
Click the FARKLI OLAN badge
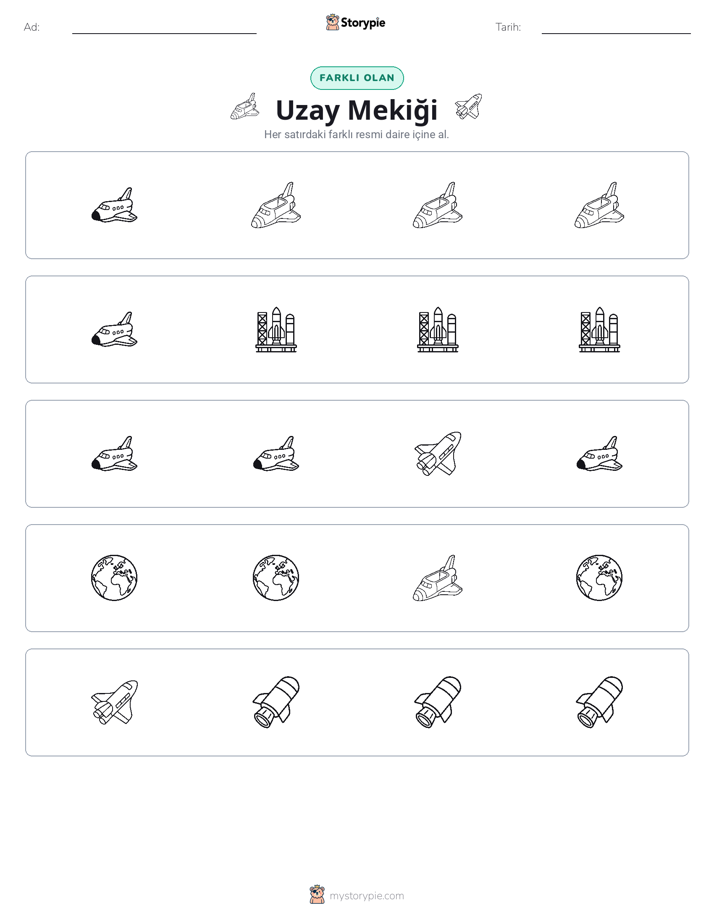pyautogui.click(x=357, y=78)
